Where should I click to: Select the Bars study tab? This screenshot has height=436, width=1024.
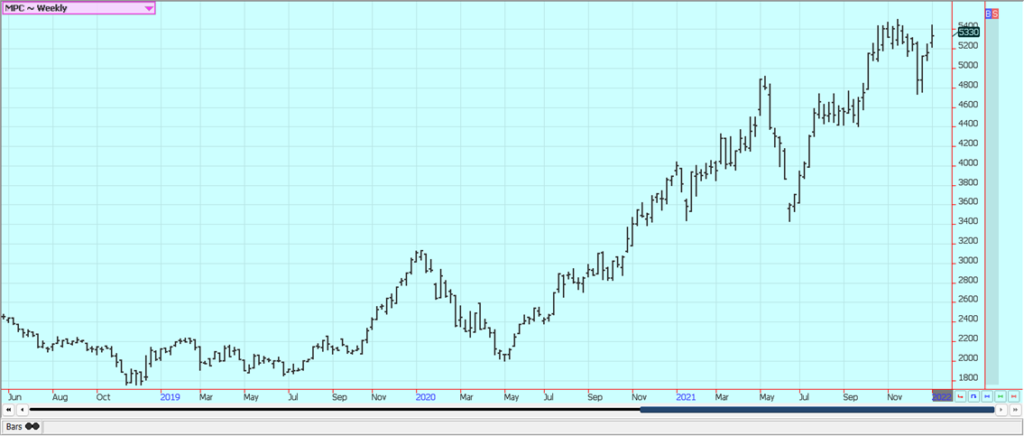tap(24, 425)
